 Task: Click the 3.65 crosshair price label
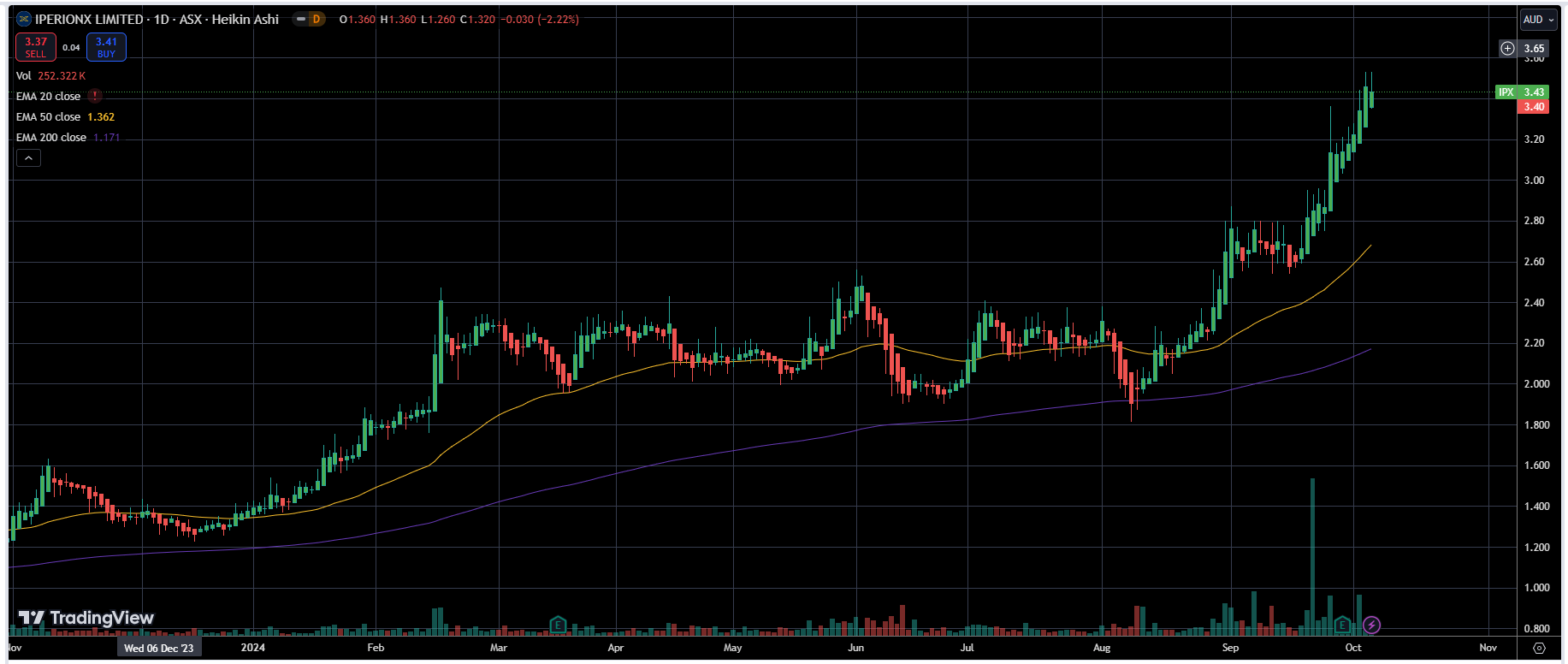coord(1534,49)
